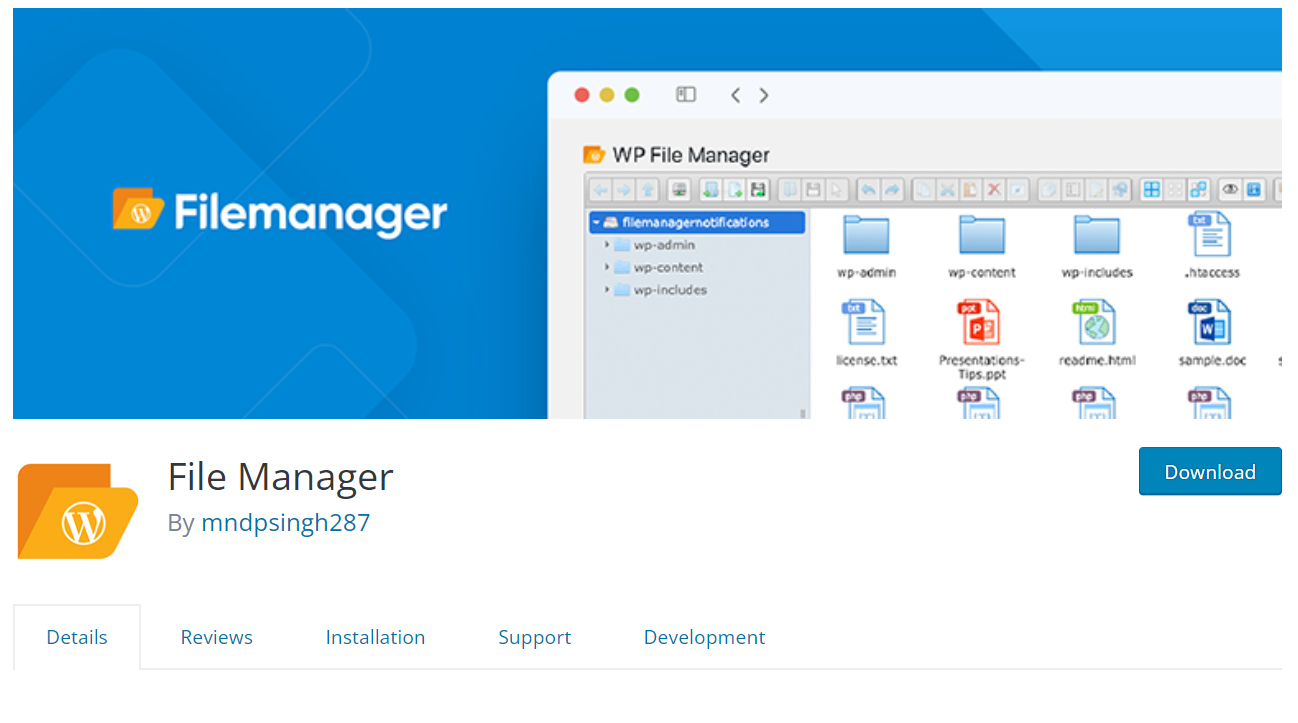Click the eye preview icon in toolbar
The image size is (1298, 723).
pyautogui.click(x=1230, y=189)
